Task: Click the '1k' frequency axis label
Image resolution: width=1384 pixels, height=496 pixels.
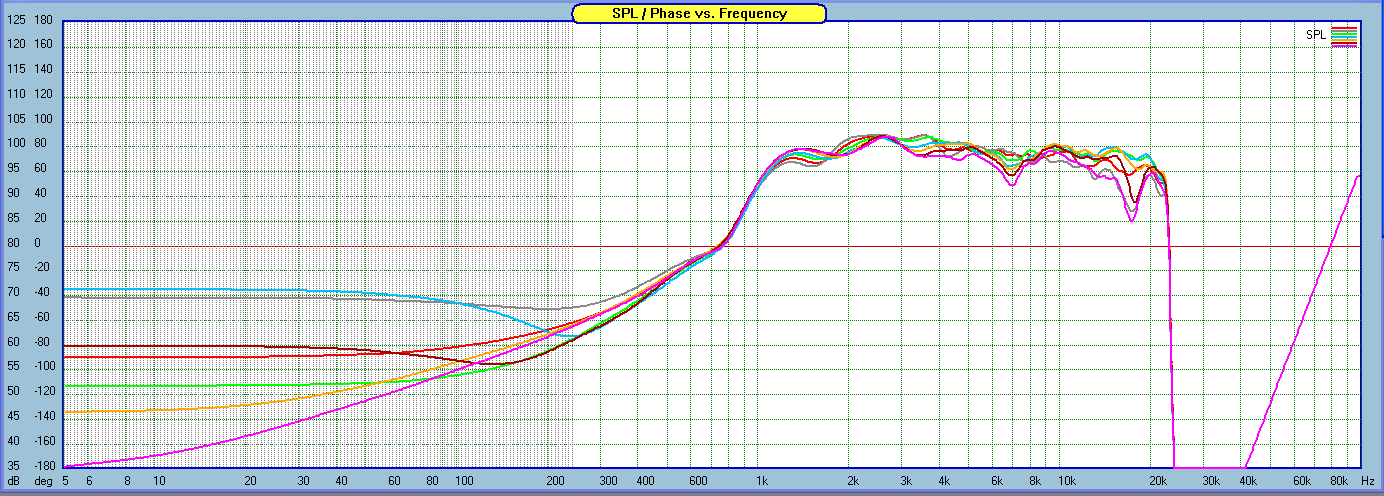Action: [x=761, y=481]
